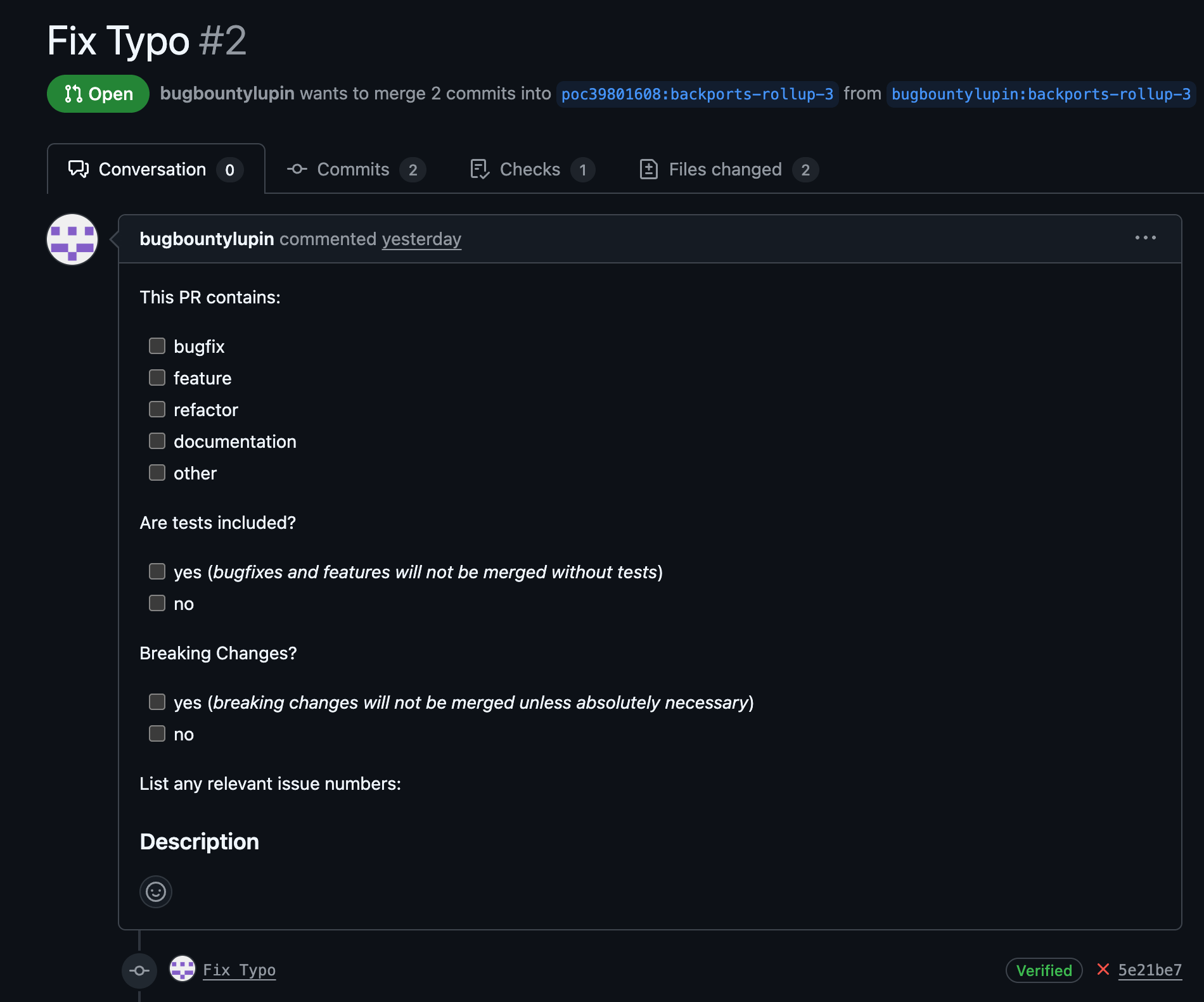Open commit hash 5e21be7 link
This screenshot has width=1204, height=1002.
(x=1150, y=970)
